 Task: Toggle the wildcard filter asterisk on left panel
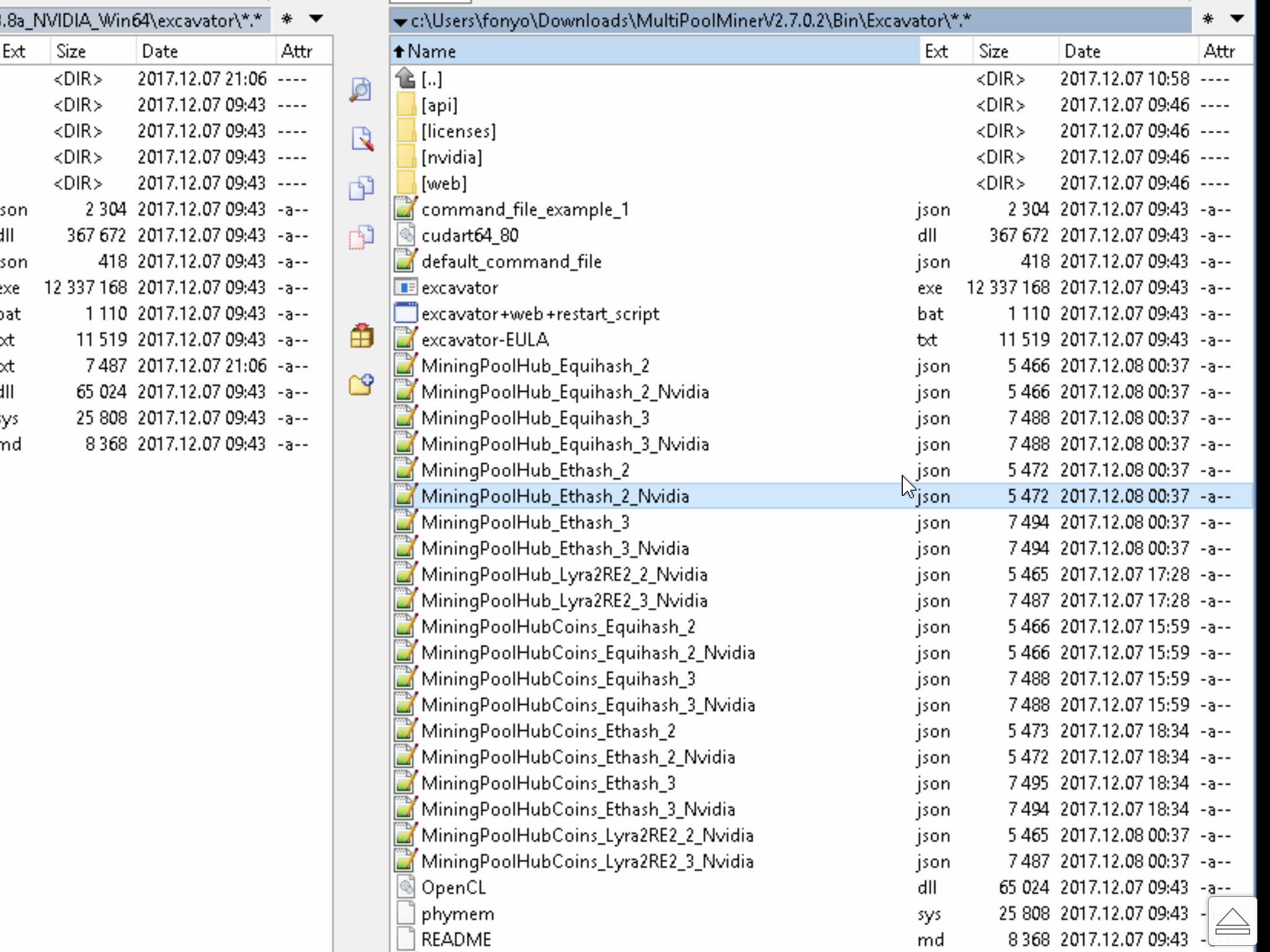285,19
